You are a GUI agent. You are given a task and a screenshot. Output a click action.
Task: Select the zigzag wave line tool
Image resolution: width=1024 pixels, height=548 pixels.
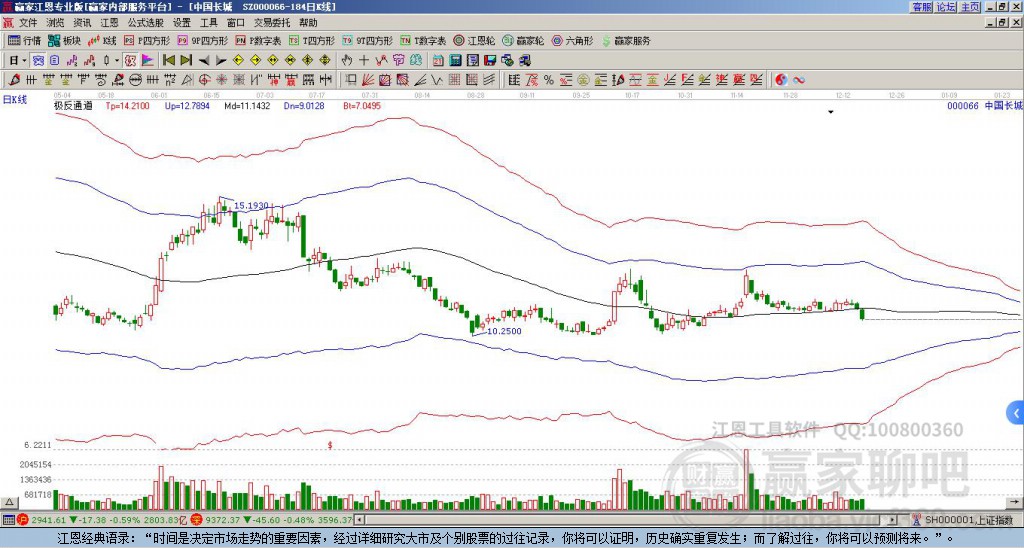tap(436, 80)
